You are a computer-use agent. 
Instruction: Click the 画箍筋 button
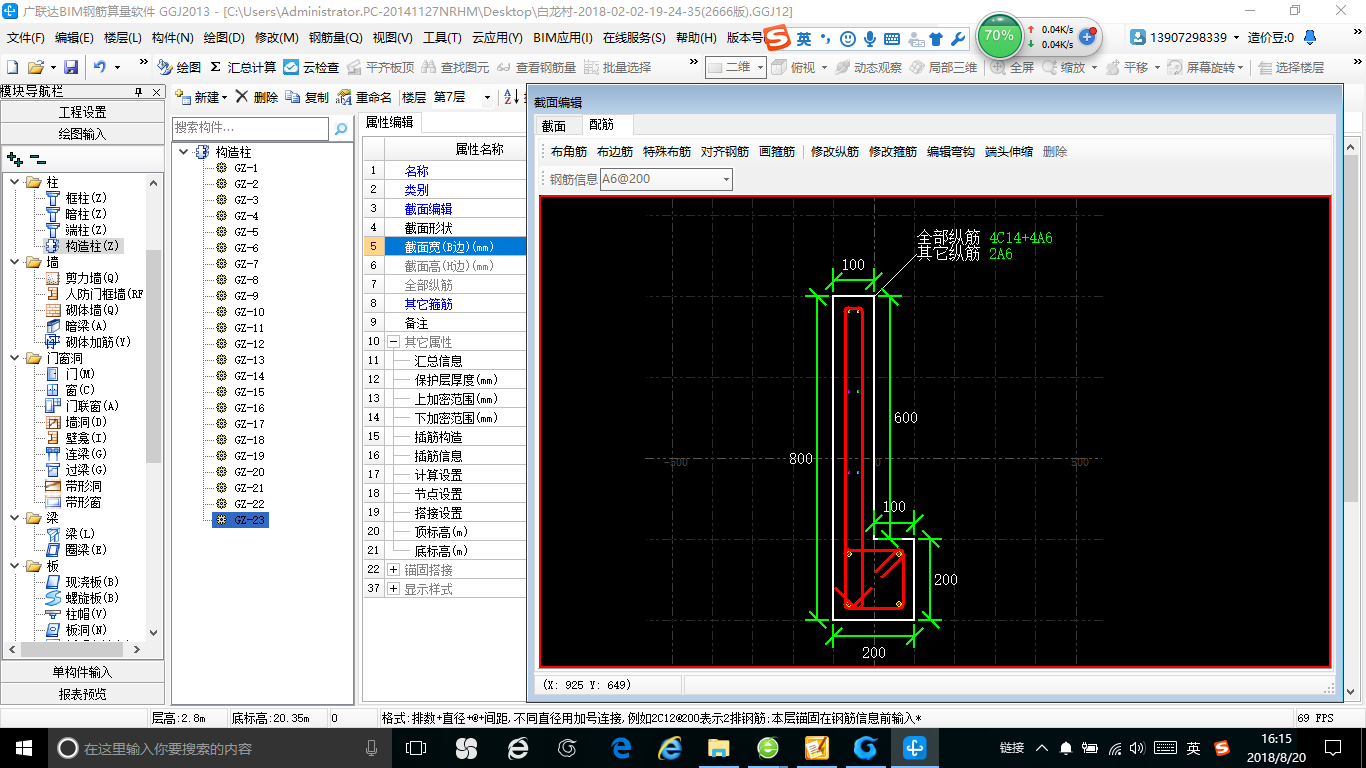(x=777, y=152)
